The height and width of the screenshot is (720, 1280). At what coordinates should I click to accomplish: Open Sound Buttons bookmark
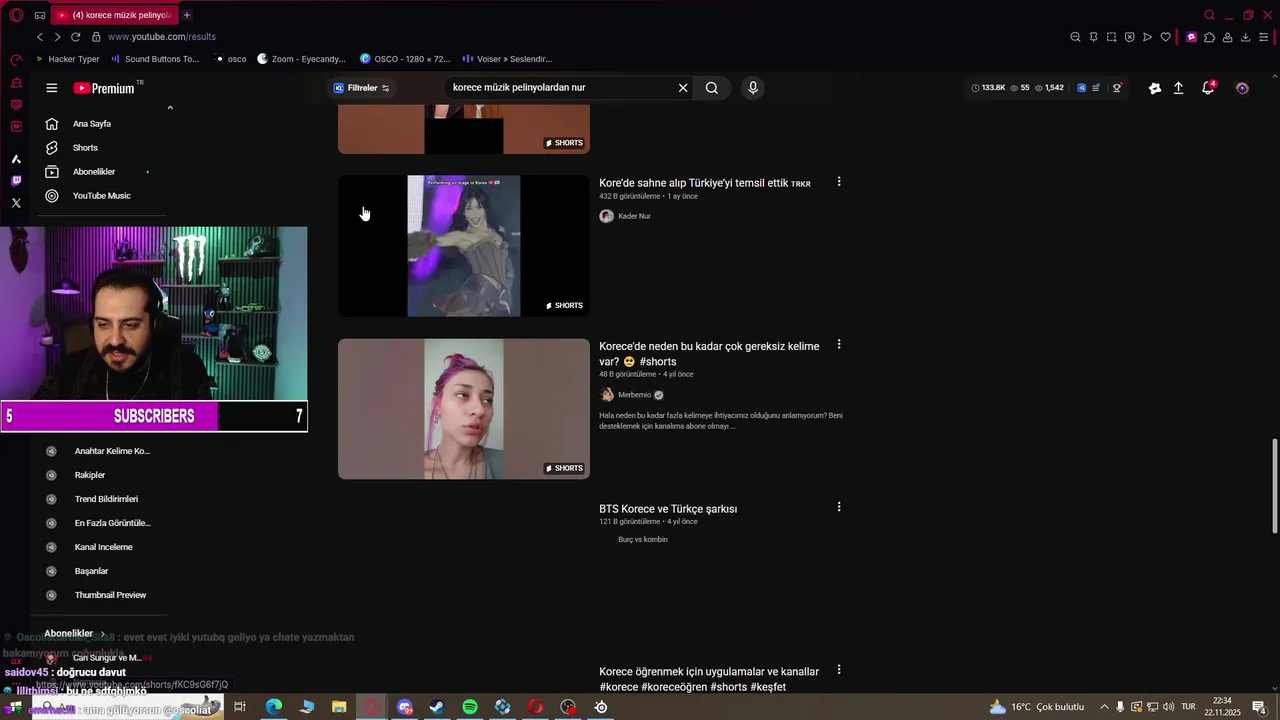pos(155,59)
